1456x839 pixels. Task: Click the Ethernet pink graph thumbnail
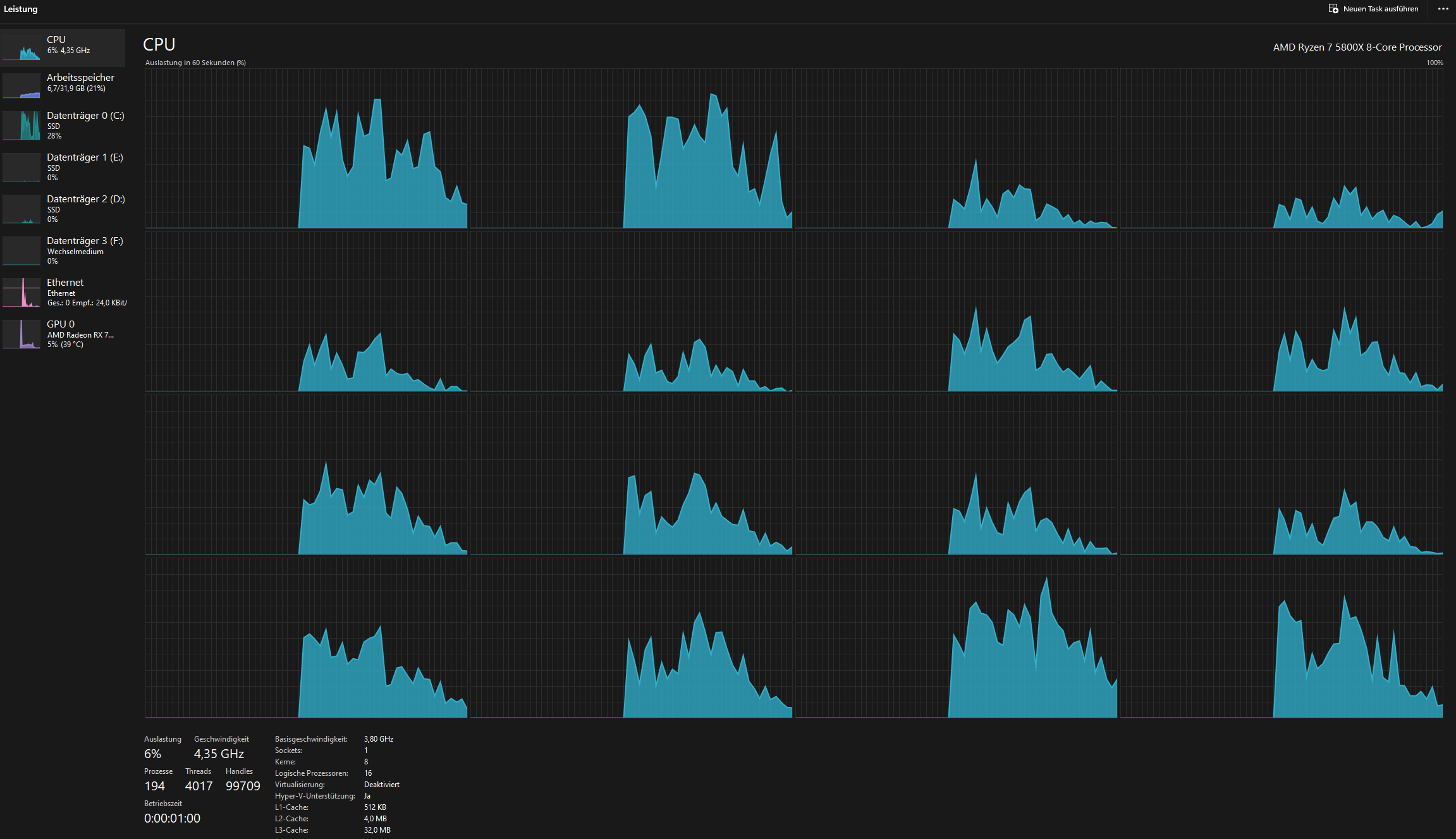tap(21, 293)
